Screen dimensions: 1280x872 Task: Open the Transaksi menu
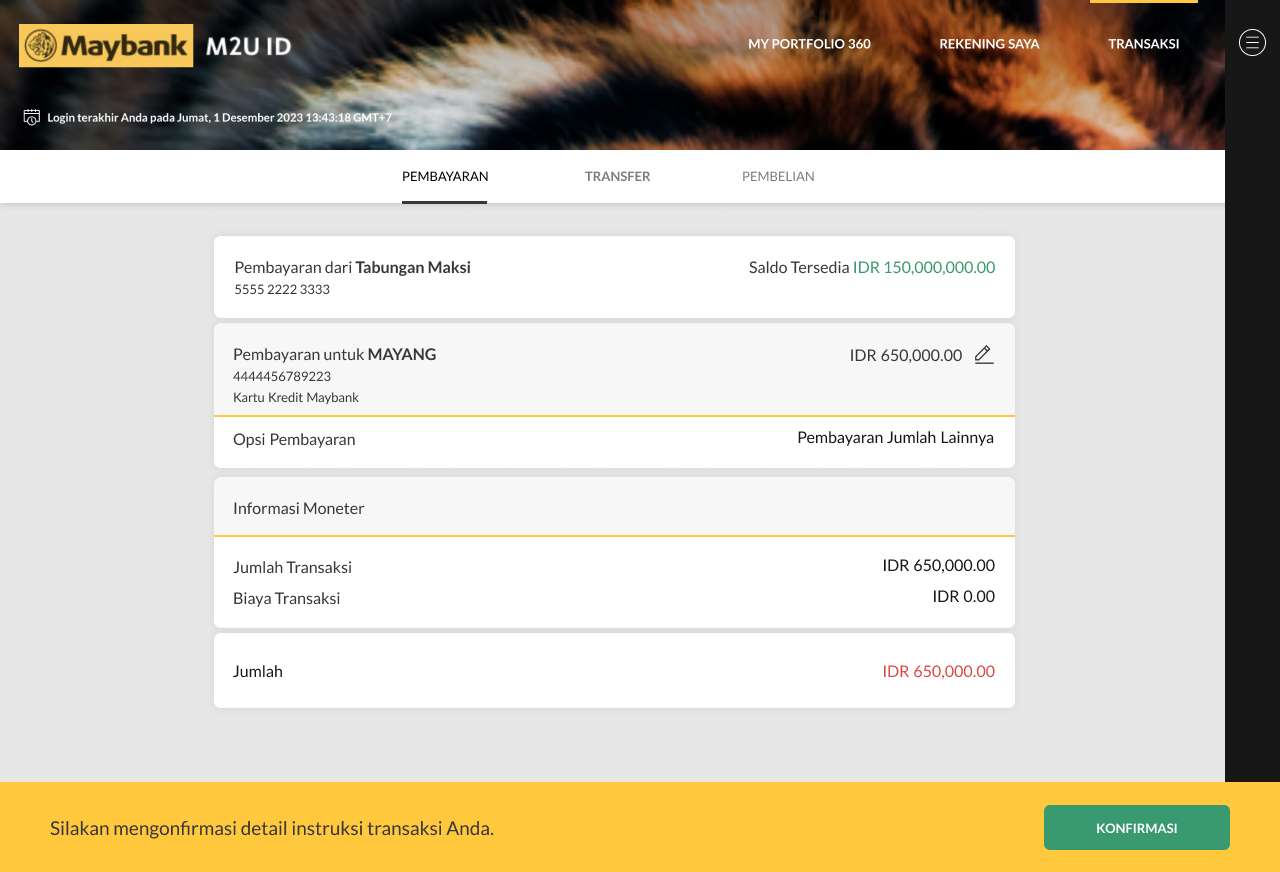[x=1143, y=44]
